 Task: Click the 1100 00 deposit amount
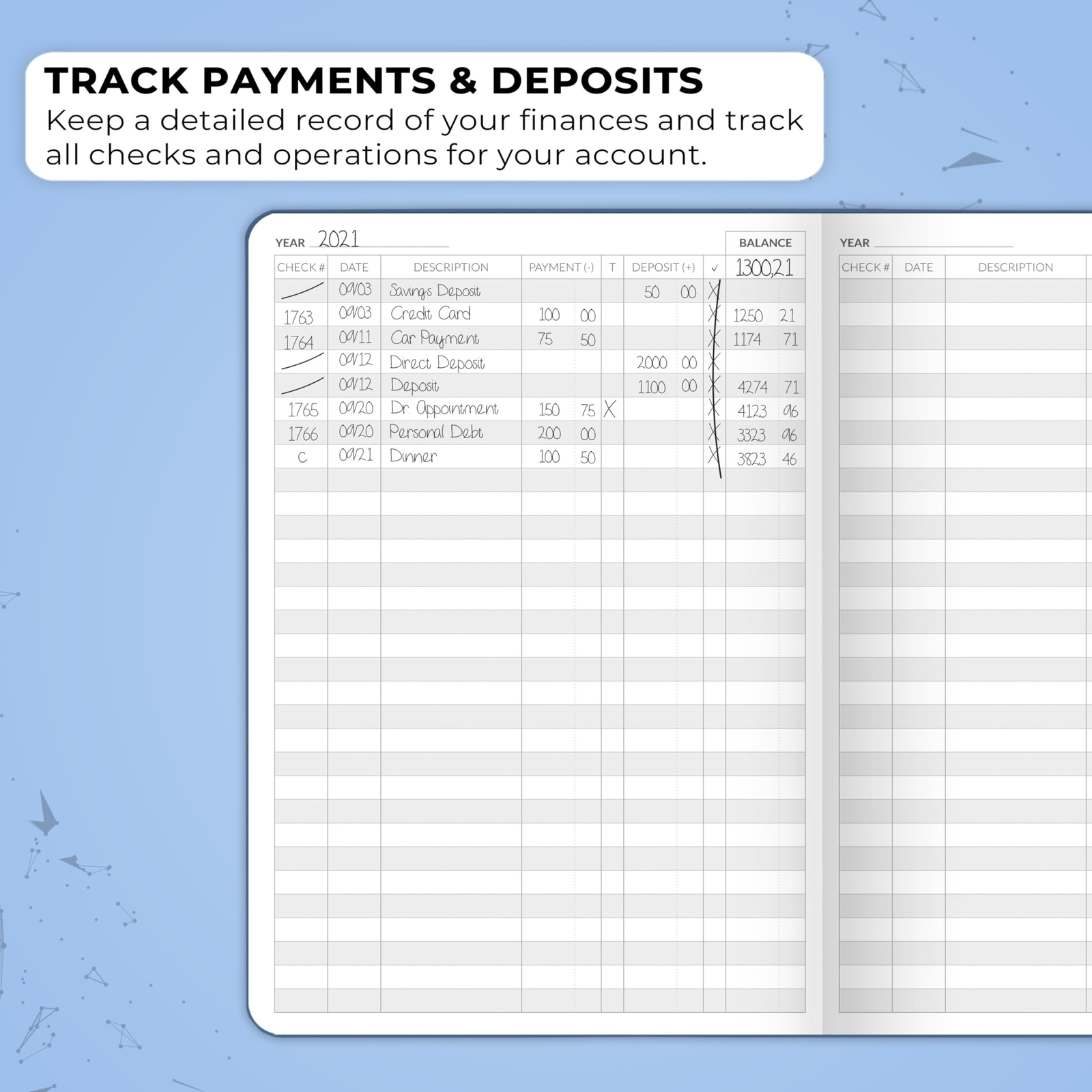click(x=667, y=387)
